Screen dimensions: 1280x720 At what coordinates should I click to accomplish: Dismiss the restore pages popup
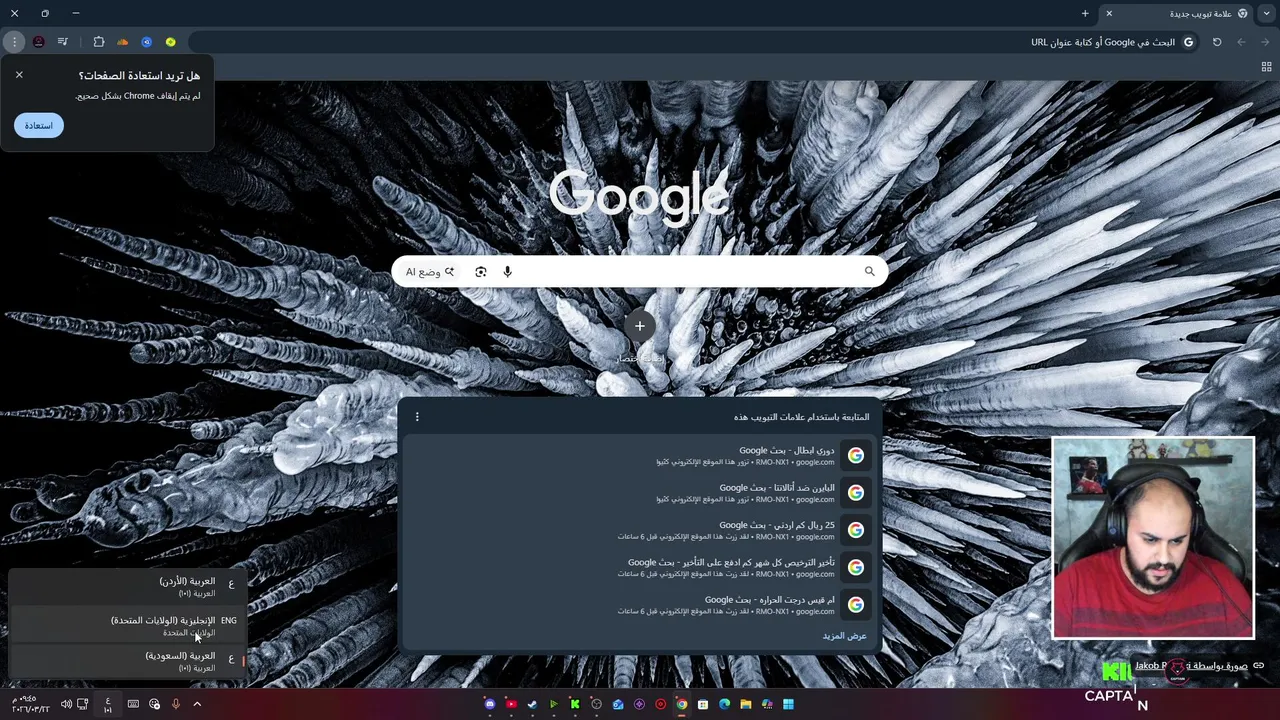(x=19, y=75)
